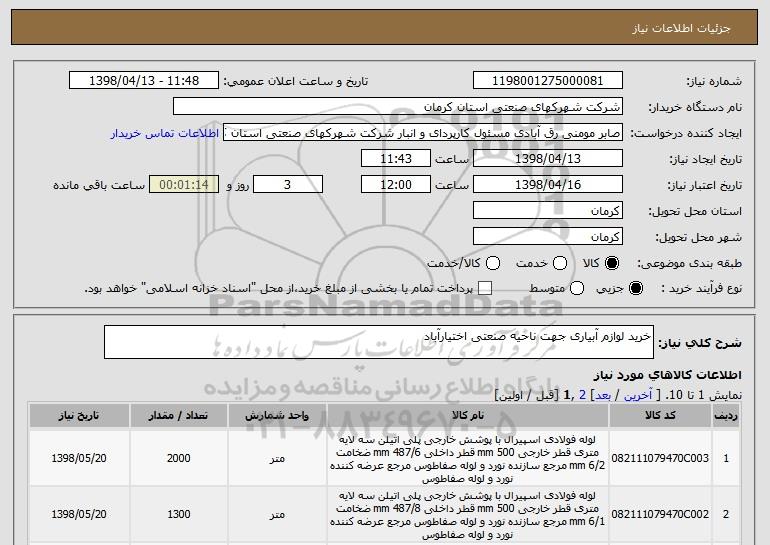The image size is (770, 545).
Task: Click the general description box خرید لوازم آبیاری
Action: [x=379, y=342]
